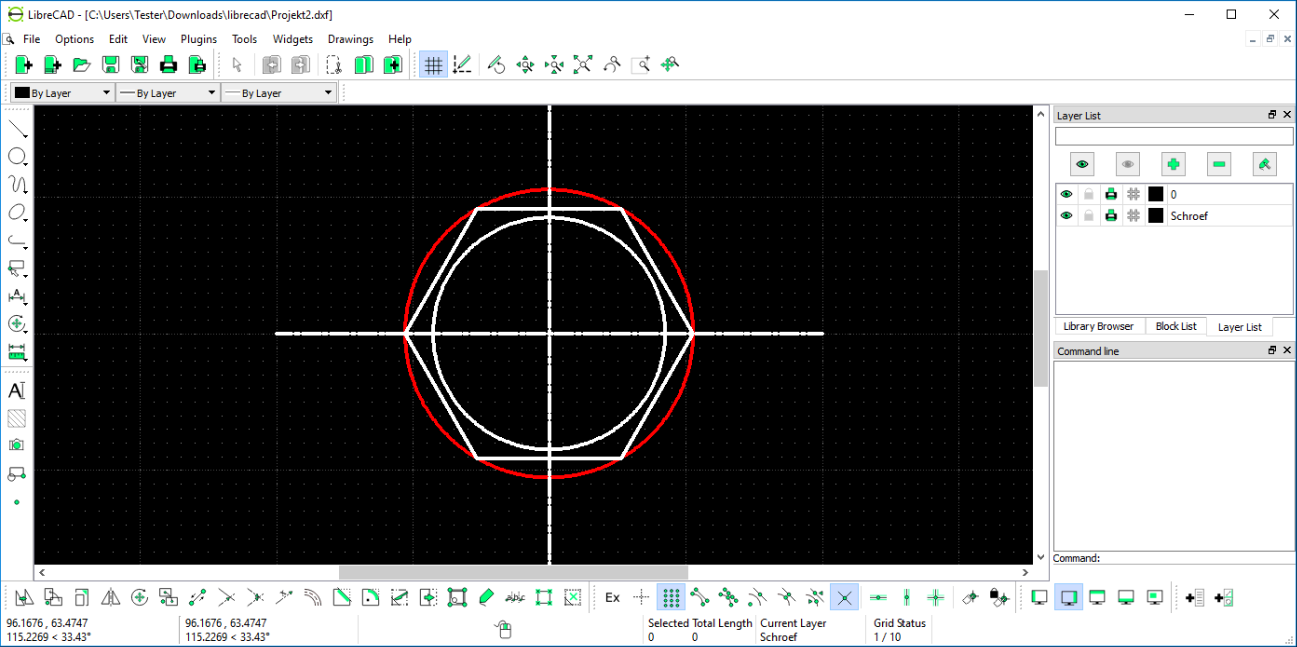Image resolution: width=1297 pixels, height=647 pixels.
Task: Switch to the Block List tab
Action: tap(1175, 326)
